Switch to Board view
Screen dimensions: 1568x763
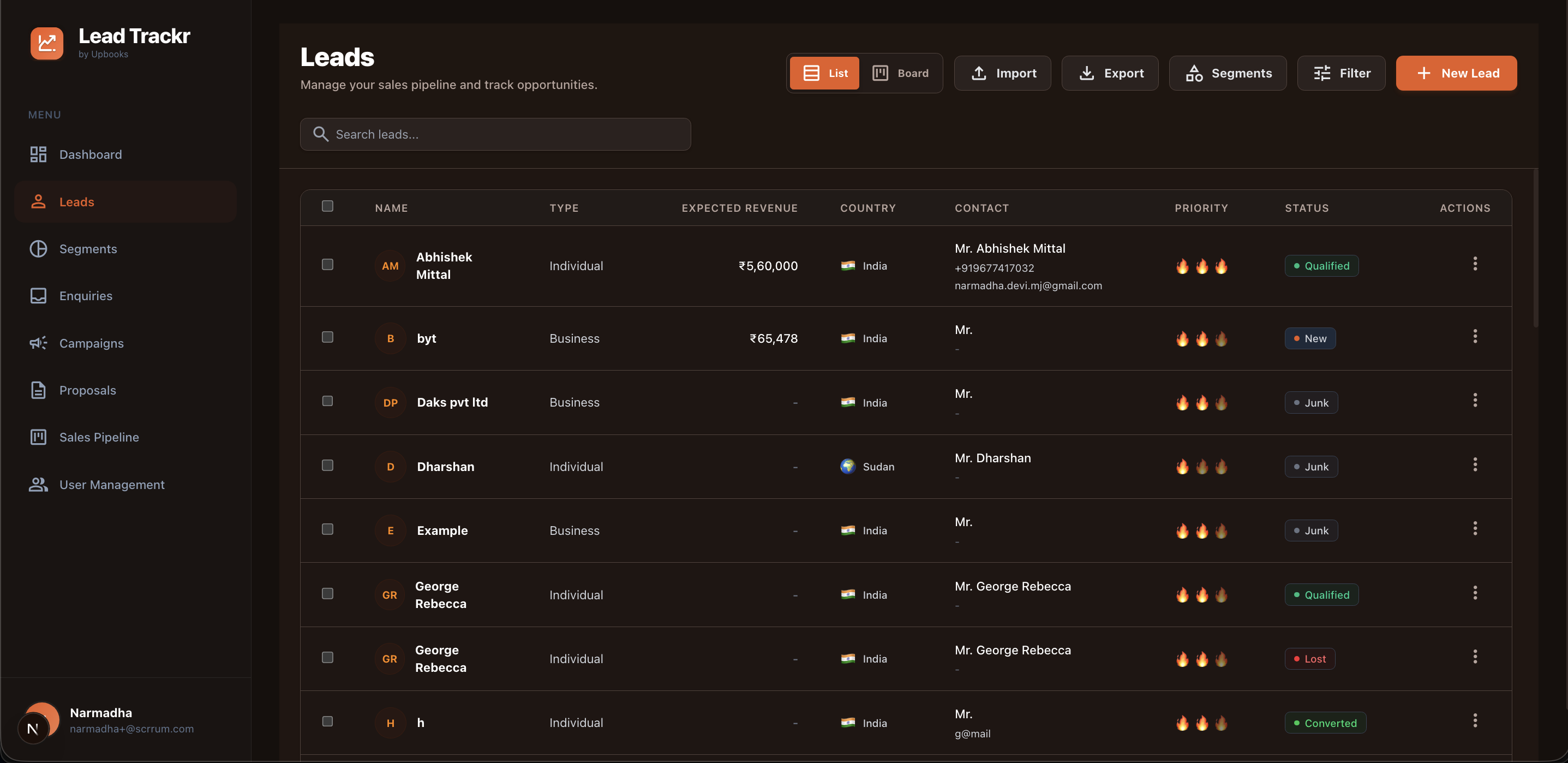click(x=900, y=73)
